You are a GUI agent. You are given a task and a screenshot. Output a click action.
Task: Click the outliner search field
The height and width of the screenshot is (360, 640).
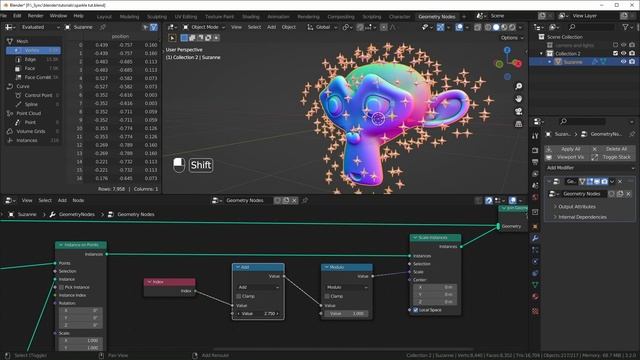coord(591,27)
